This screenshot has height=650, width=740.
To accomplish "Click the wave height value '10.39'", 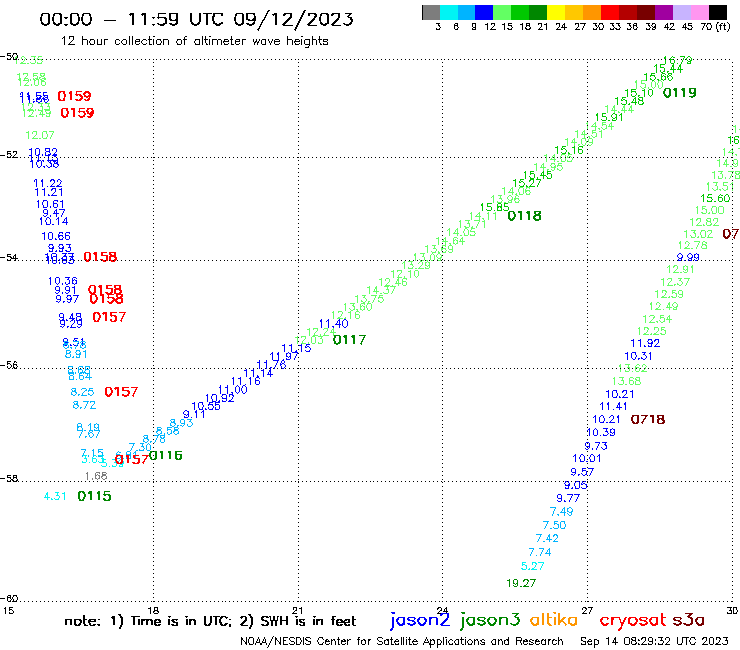I will pos(601,432).
